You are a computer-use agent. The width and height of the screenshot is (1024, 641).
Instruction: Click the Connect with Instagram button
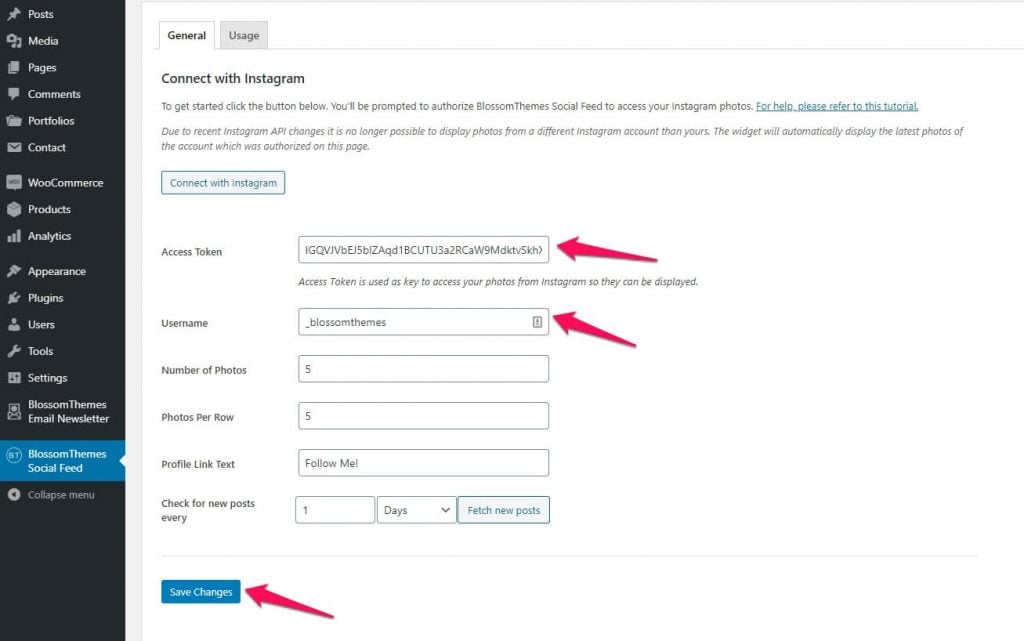pyautogui.click(x=222, y=182)
